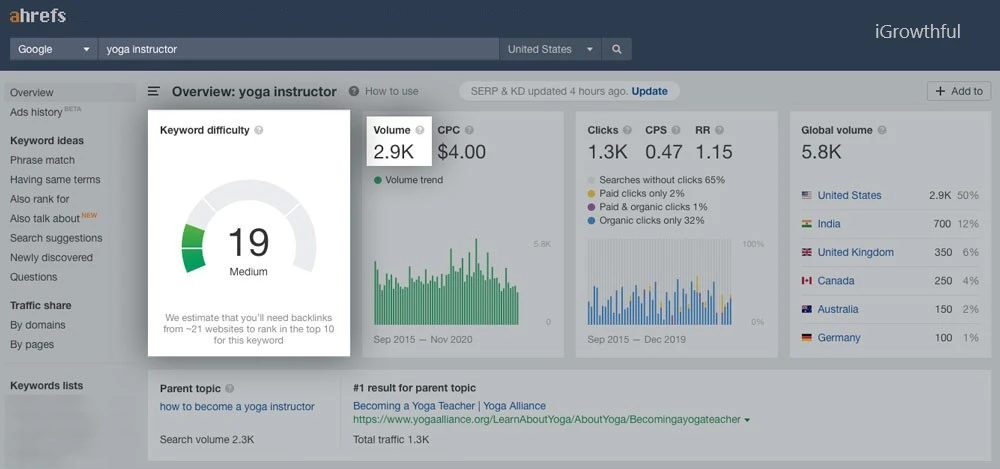1000x469 pixels.
Task: Click India country link
Action: (829, 224)
